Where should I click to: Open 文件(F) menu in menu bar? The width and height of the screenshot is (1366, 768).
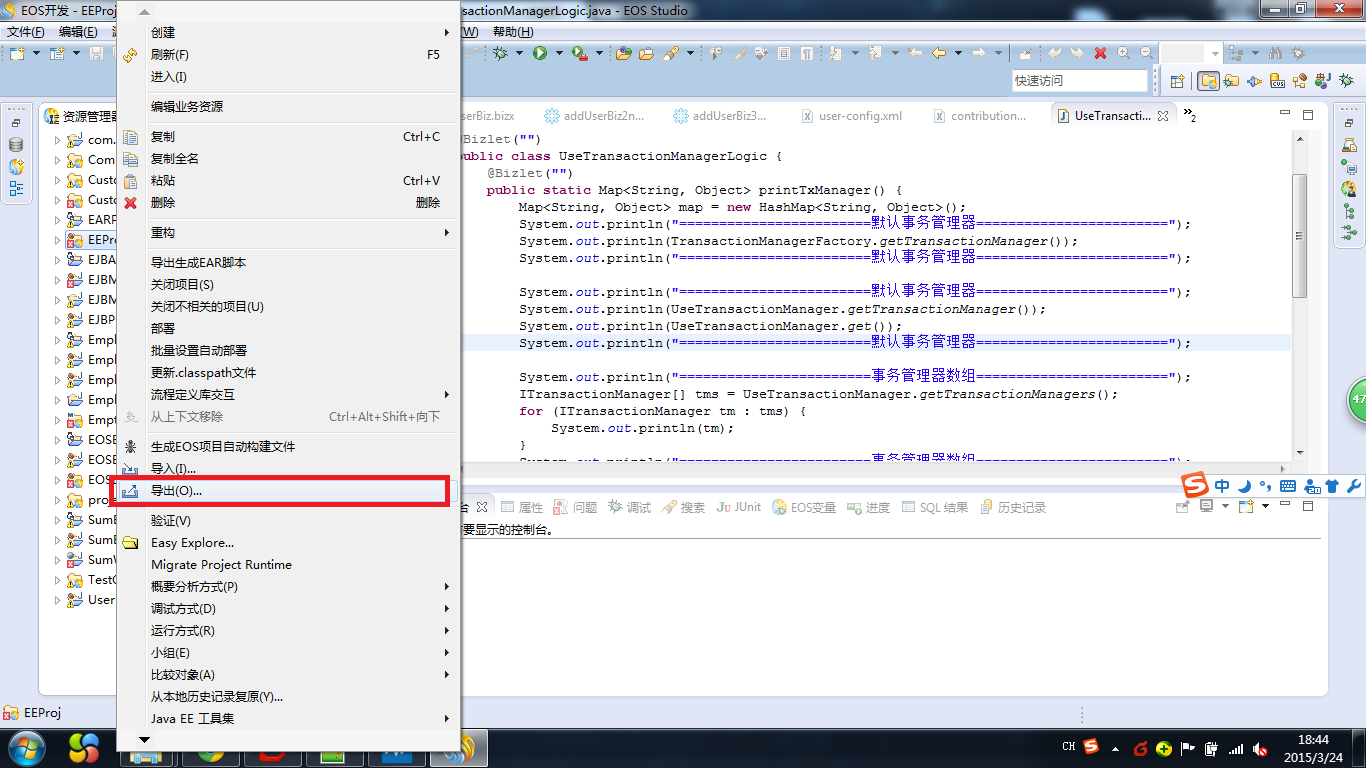tap(25, 32)
